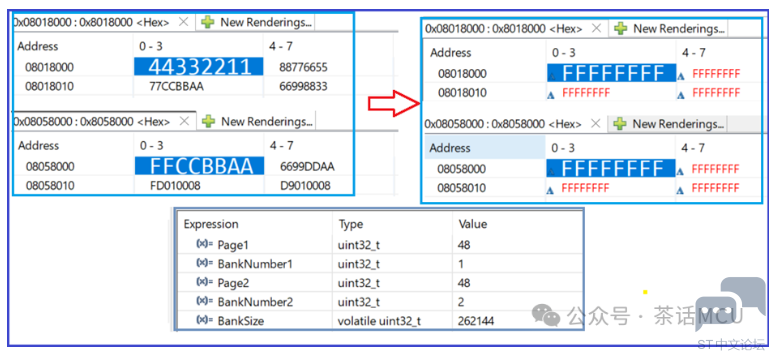Image resolution: width=774 pixels, height=360 pixels.
Task: Click the (x)= icon beside BankSize
Action: click(204, 320)
